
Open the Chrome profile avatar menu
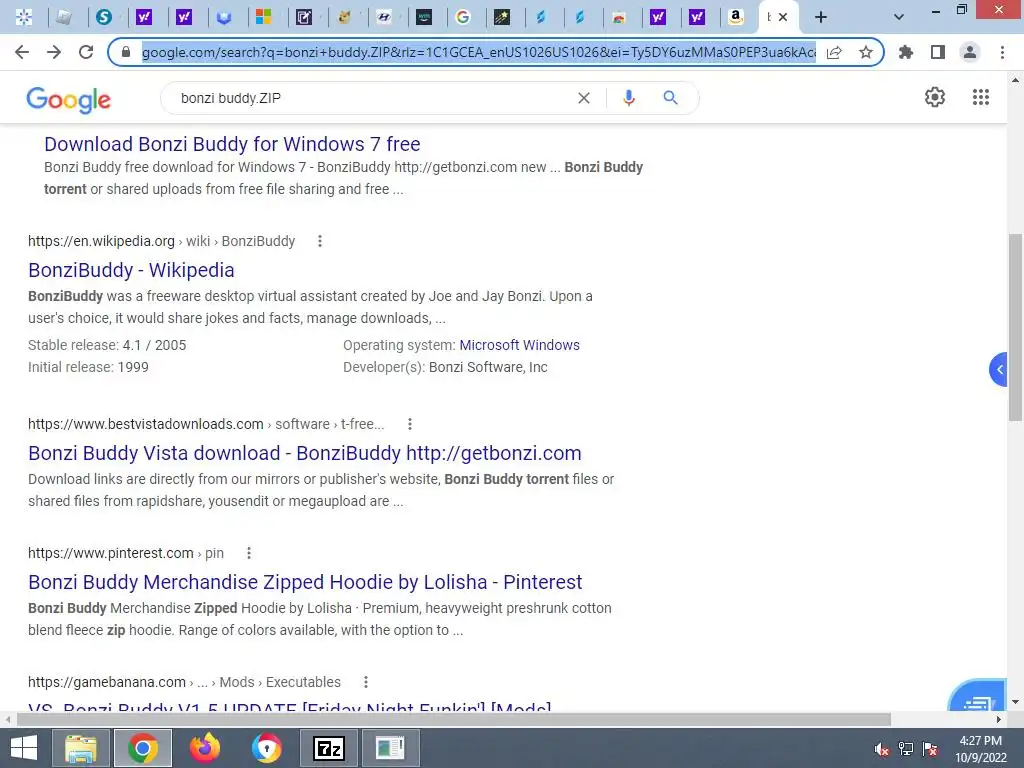pos(970,52)
